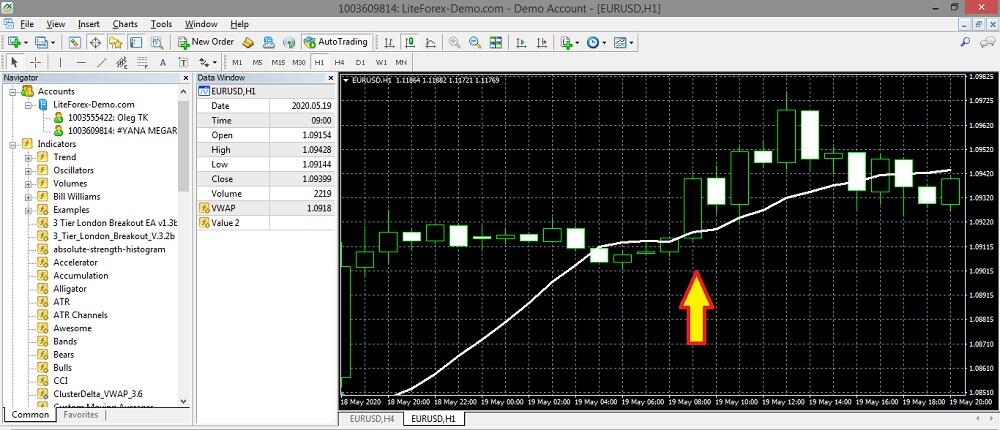
Task: Open the View menu
Action: [56, 24]
